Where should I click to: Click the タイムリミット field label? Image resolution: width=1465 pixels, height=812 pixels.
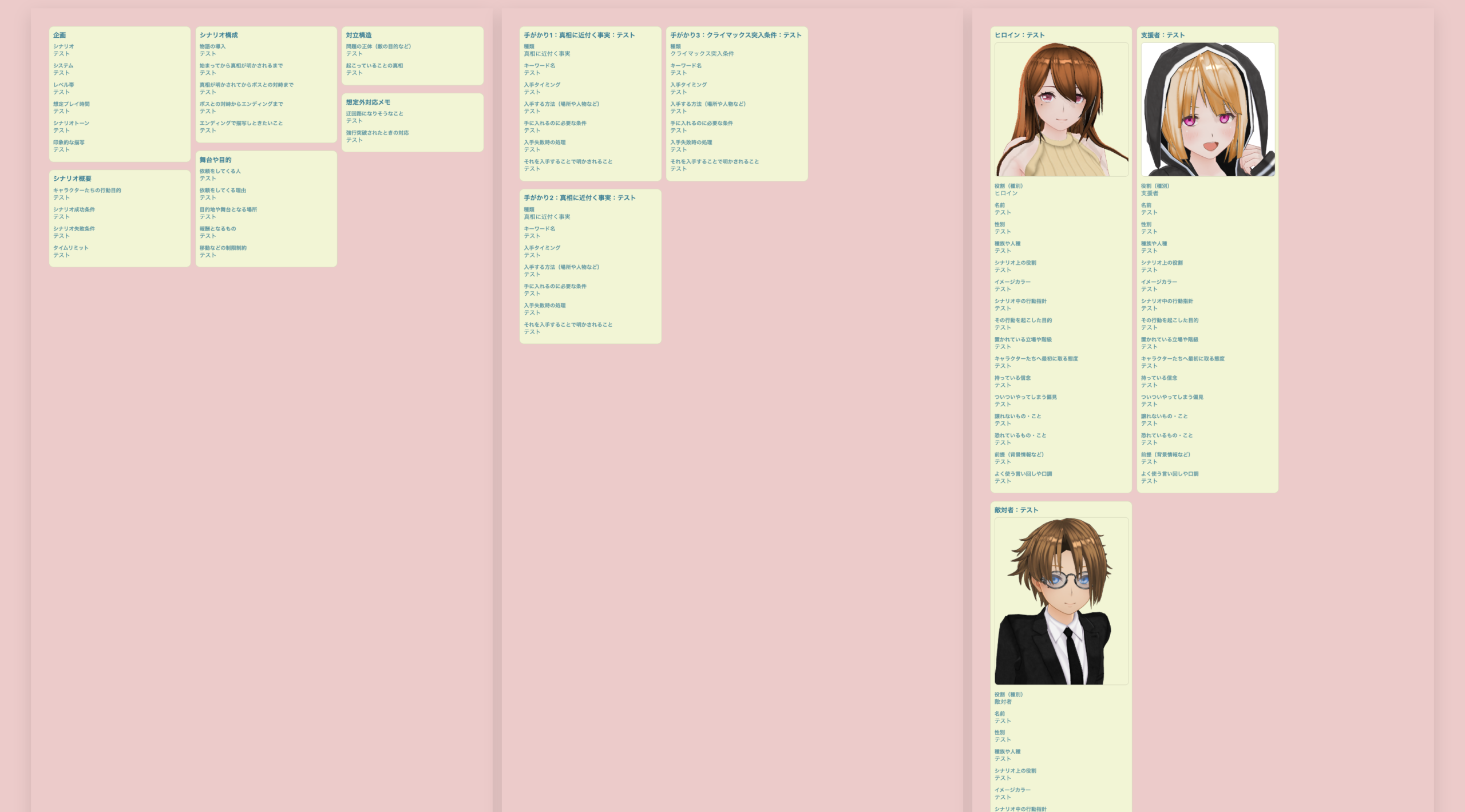coord(71,248)
